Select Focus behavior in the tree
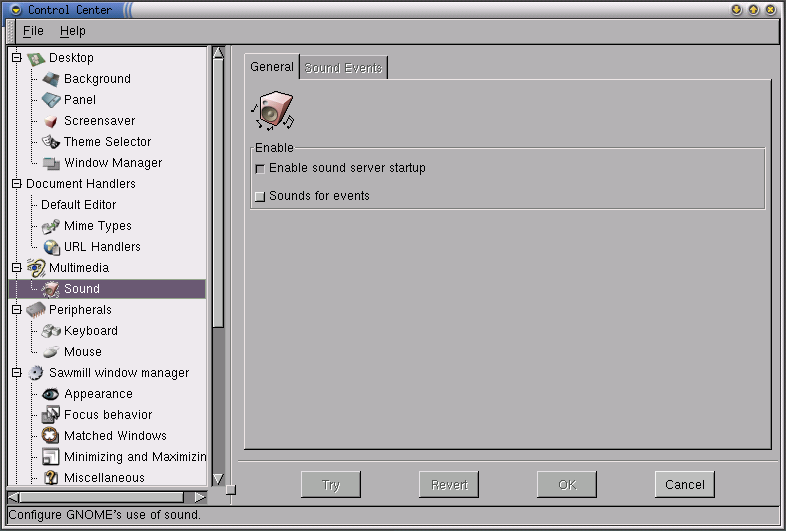Viewport: 786px width, 531px height. 108,415
